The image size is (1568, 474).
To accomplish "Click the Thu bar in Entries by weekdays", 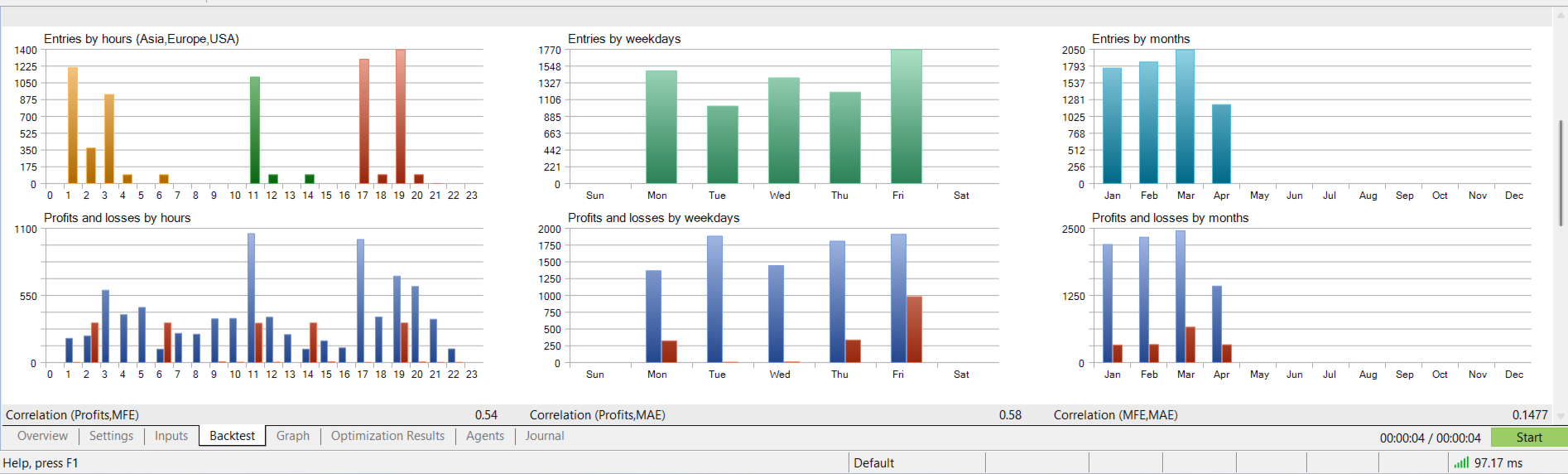I will coord(845,138).
